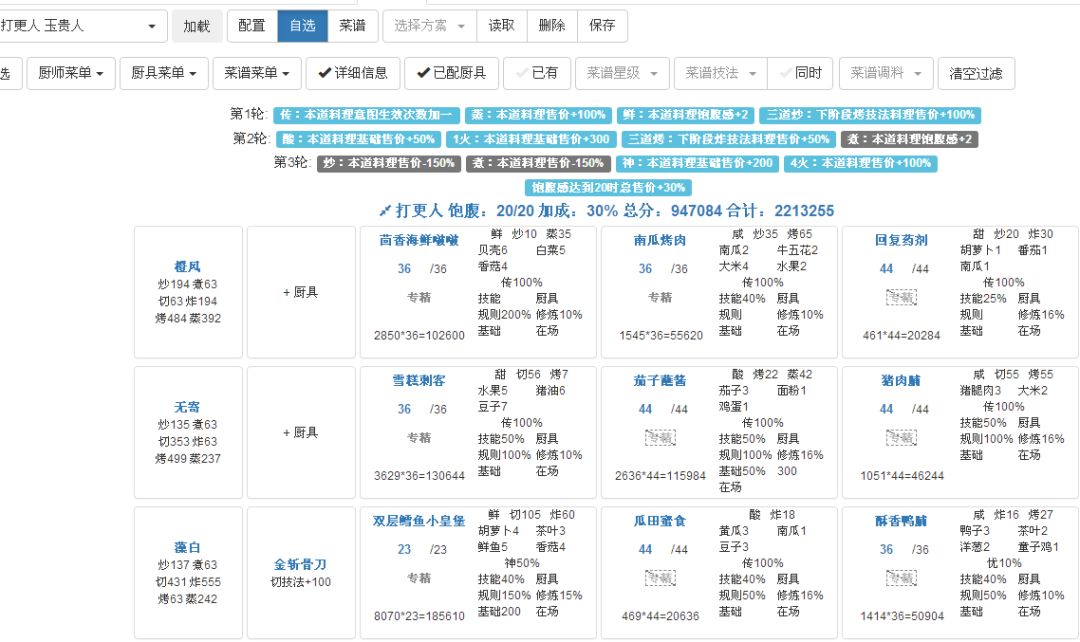Image resolution: width=1080 pixels, height=642 pixels.
Task: Click the 加载 button
Action: 196,26
